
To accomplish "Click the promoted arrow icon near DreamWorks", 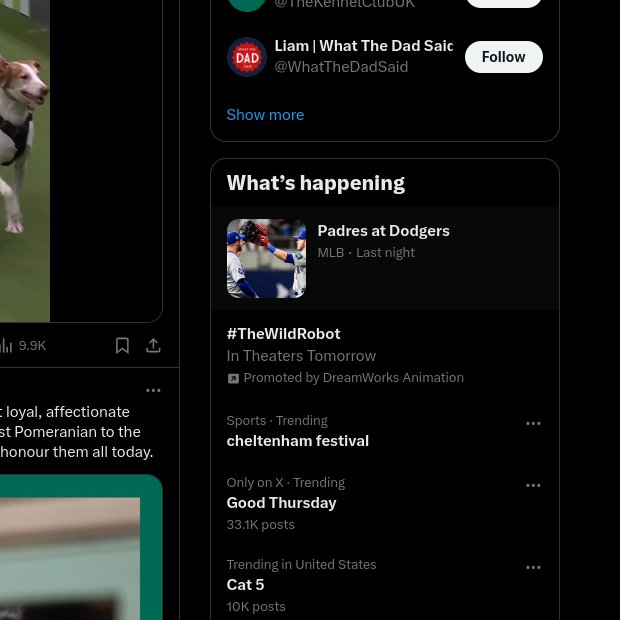I will (x=233, y=378).
